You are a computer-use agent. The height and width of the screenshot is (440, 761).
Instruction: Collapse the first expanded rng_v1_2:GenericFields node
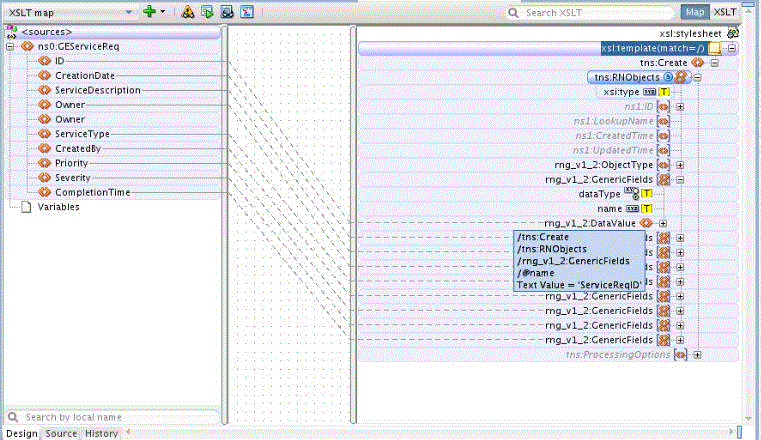pos(680,180)
